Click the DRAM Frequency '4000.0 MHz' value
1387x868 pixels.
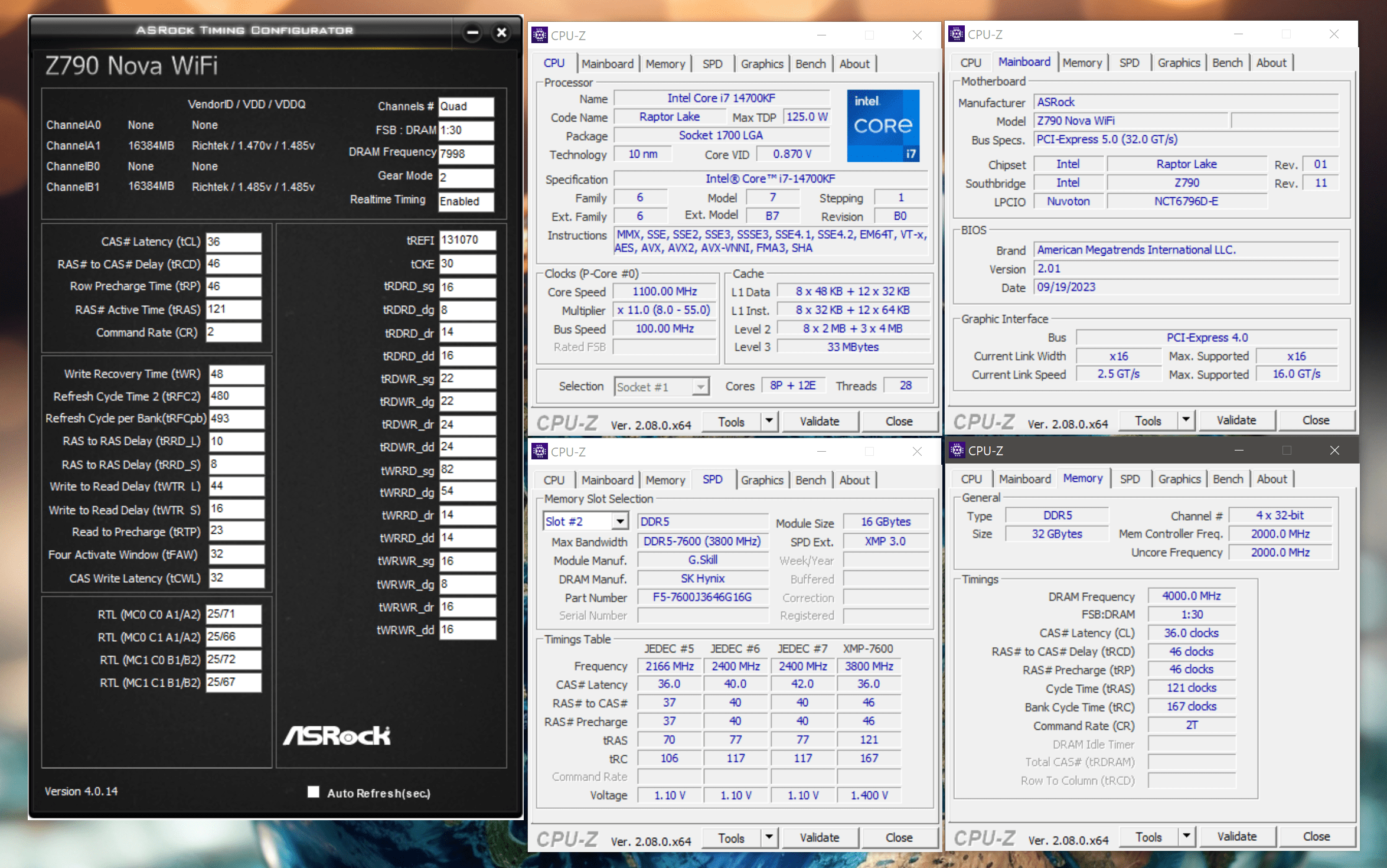[1191, 596]
